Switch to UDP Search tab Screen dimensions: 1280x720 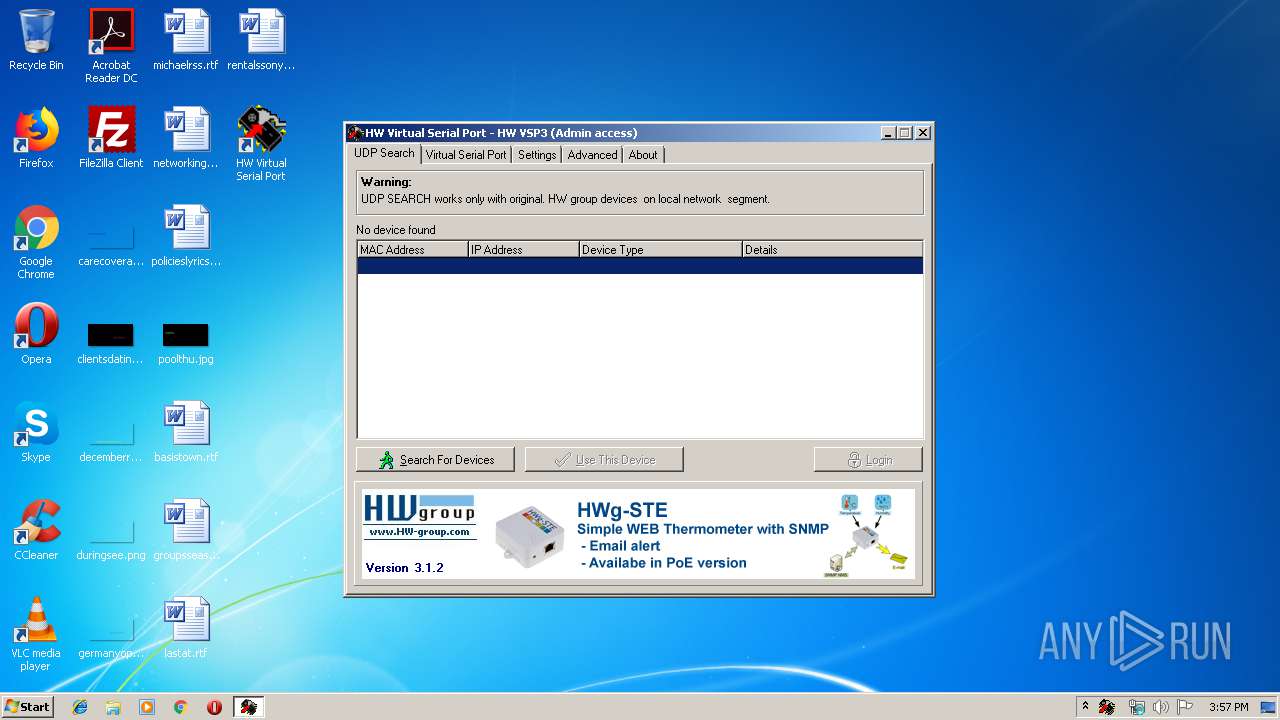[x=384, y=153]
